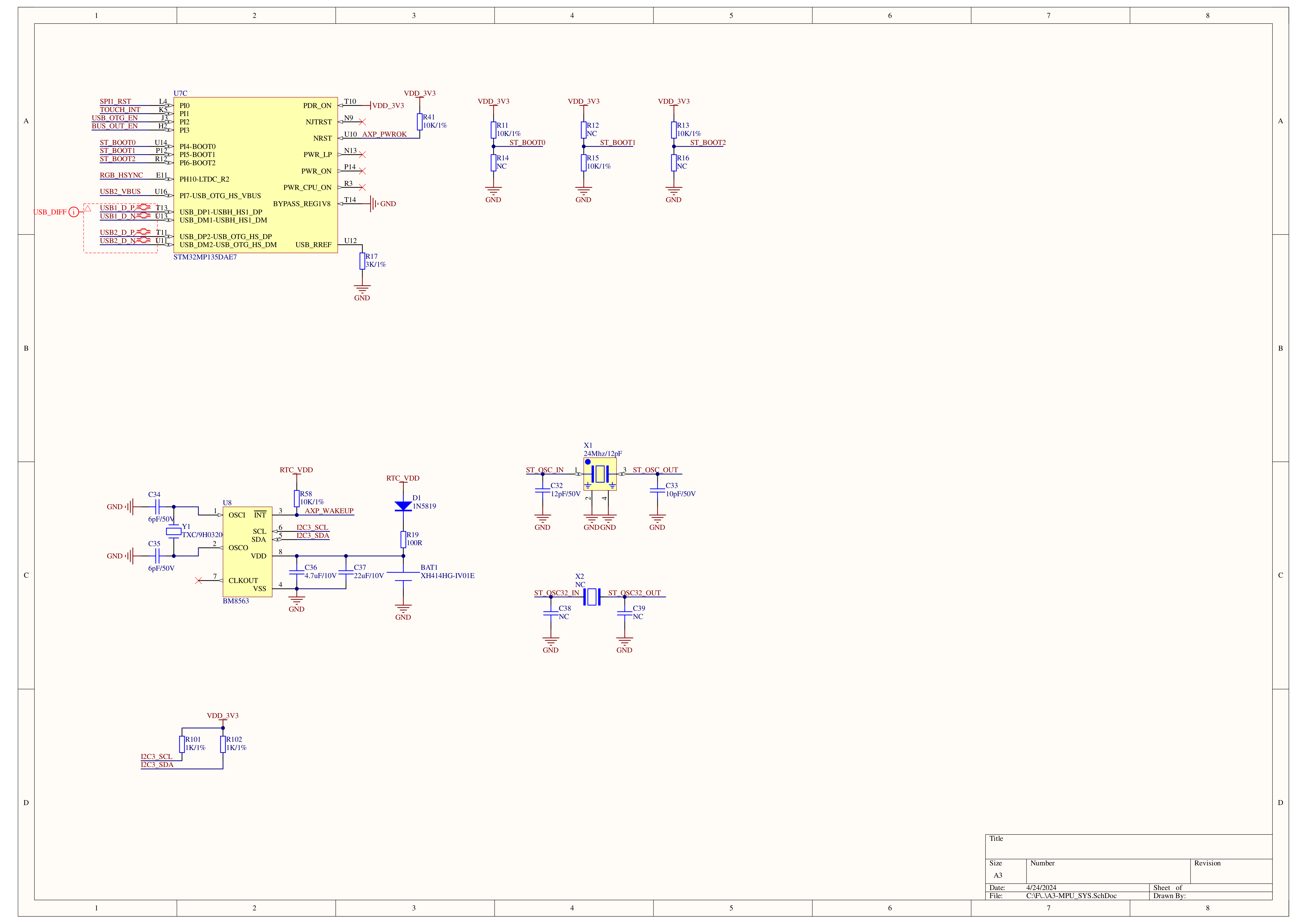Select the TXC/9H0320 crystal part text
This screenshot has width=1308, height=924.
click(x=202, y=535)
